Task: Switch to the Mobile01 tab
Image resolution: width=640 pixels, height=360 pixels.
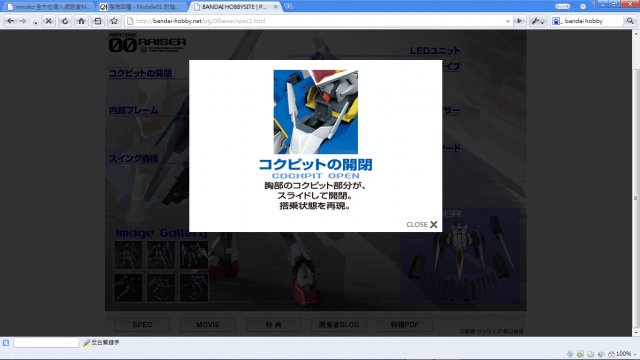Action: click(143, 7)
